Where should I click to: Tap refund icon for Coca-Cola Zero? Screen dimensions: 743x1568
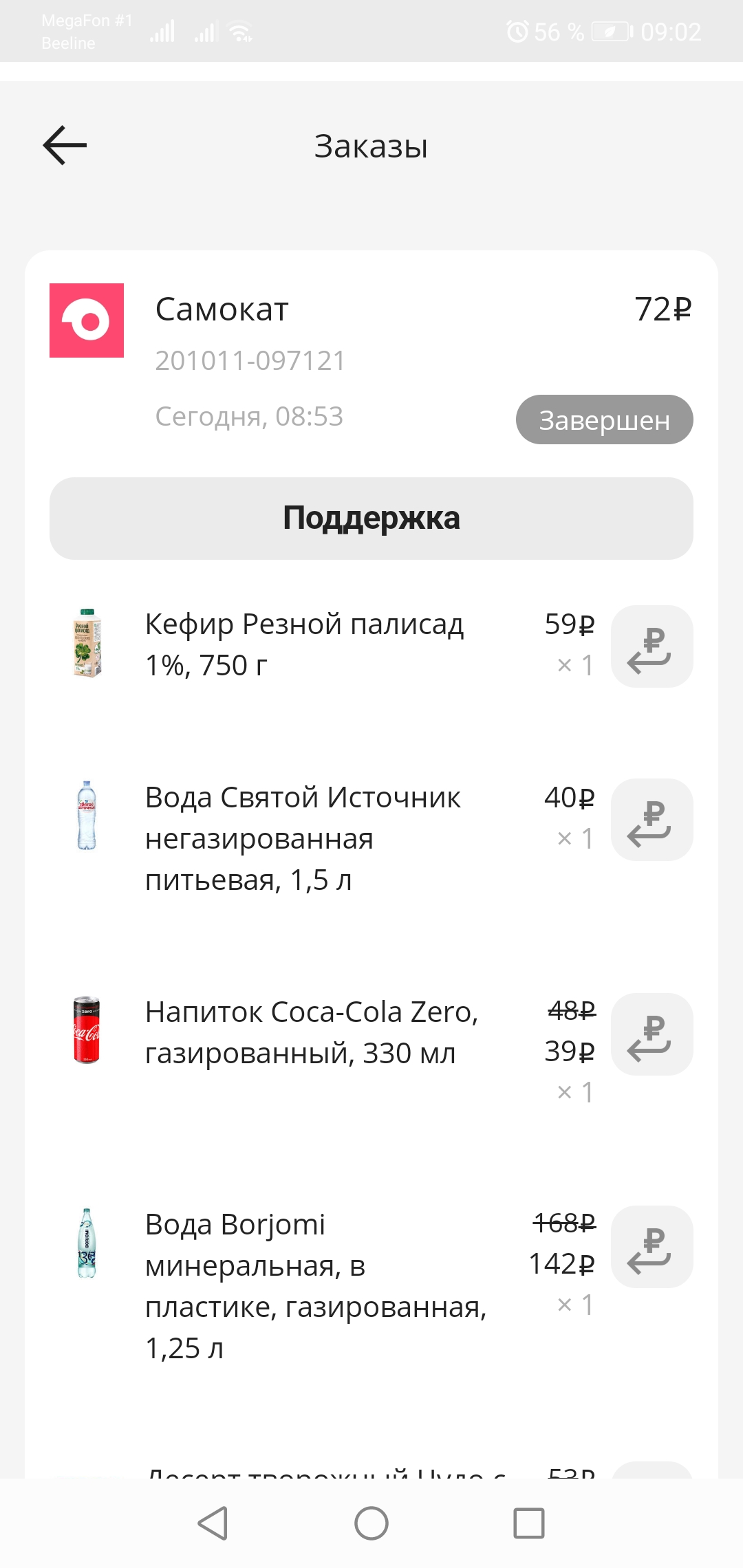(x=652, y=1034)
